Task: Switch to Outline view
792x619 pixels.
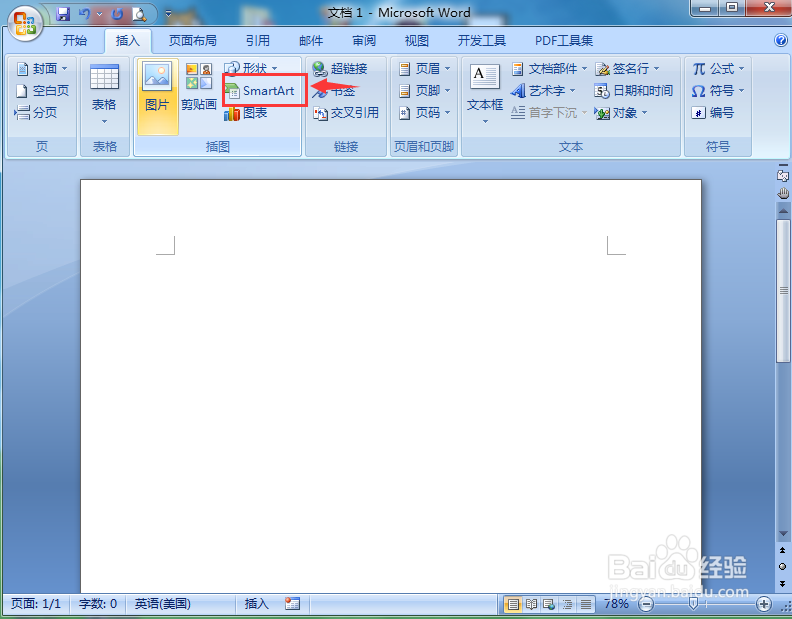Action: pyautogui.click(x=567, y=604)
